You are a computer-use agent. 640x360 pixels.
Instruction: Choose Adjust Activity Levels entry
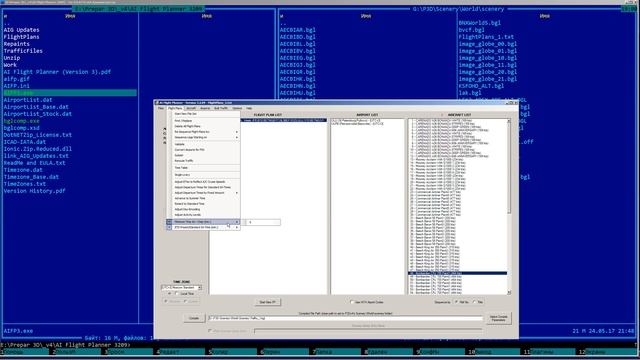click(x=203, y=215)
